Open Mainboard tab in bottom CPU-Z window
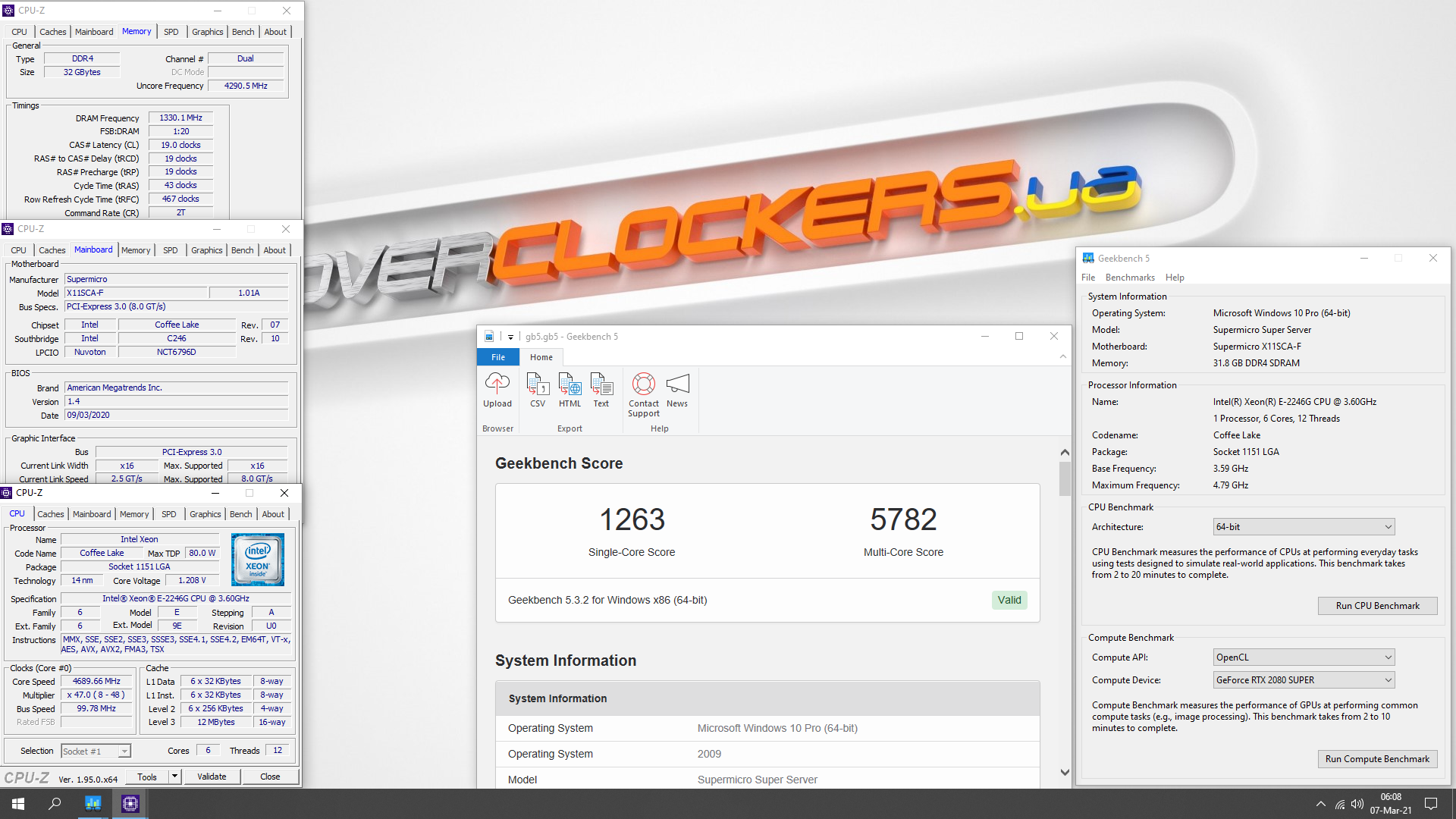Screen dimensions: 1456x819 tap(92, 514)
